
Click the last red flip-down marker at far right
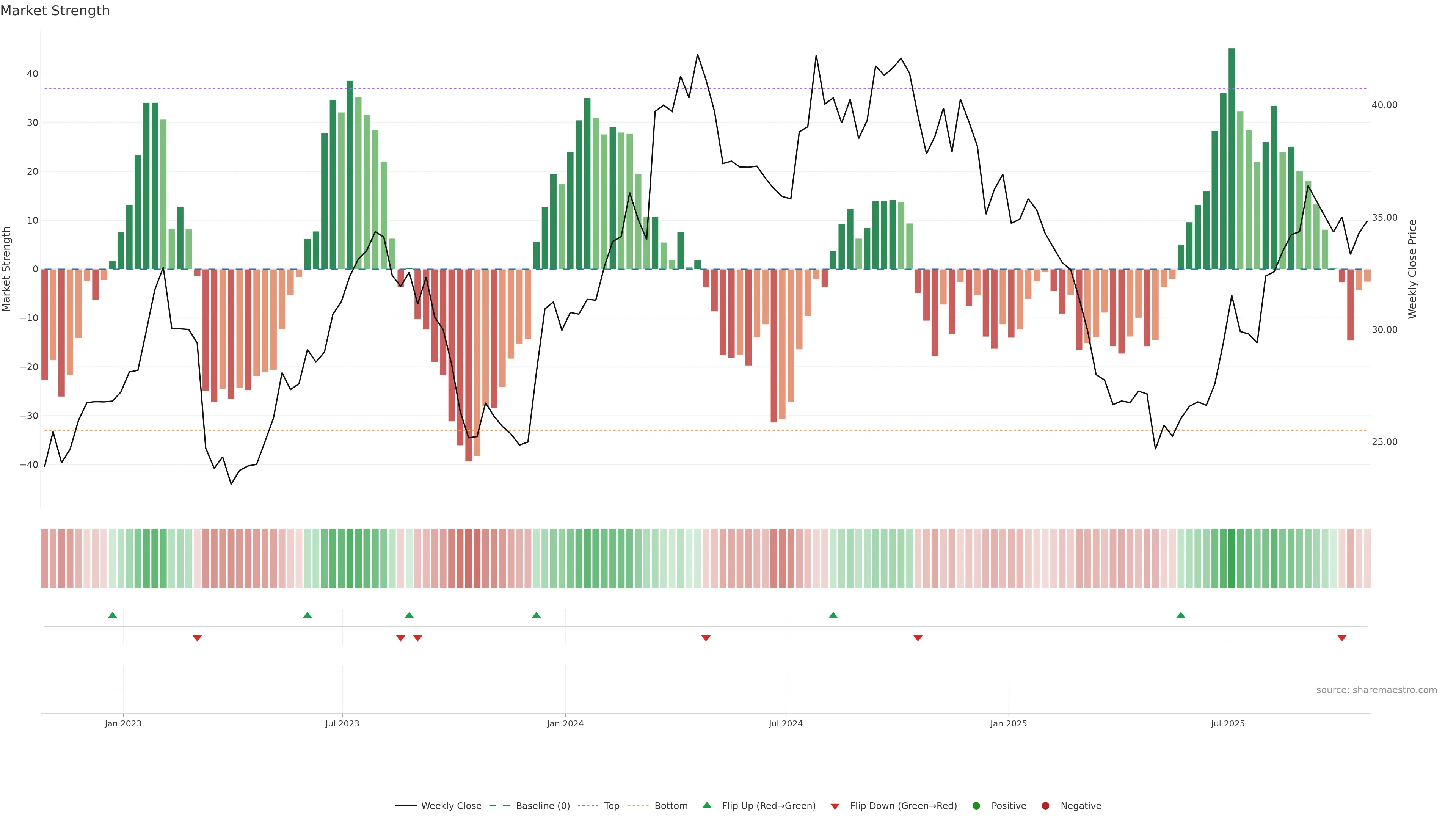pyautogui.click(x=1342, y=638)
